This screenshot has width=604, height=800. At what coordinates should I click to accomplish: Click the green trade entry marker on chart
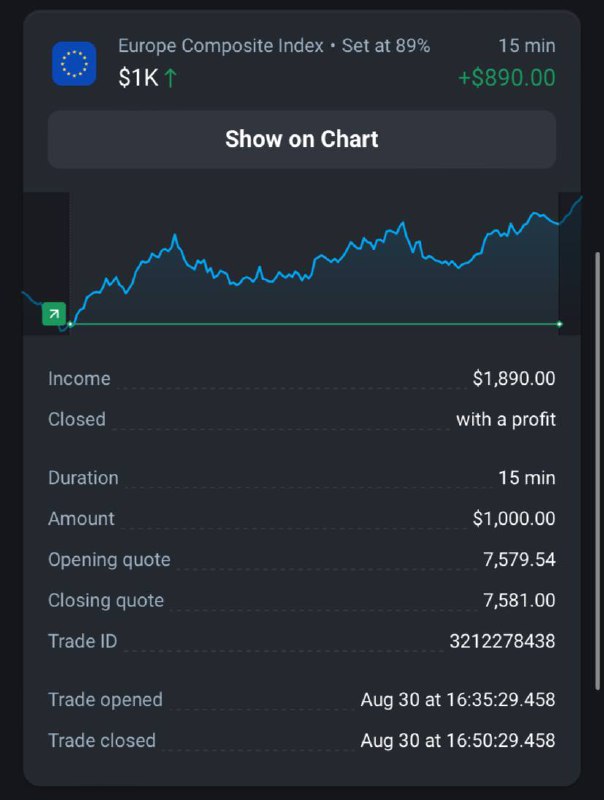coord(54,314)
